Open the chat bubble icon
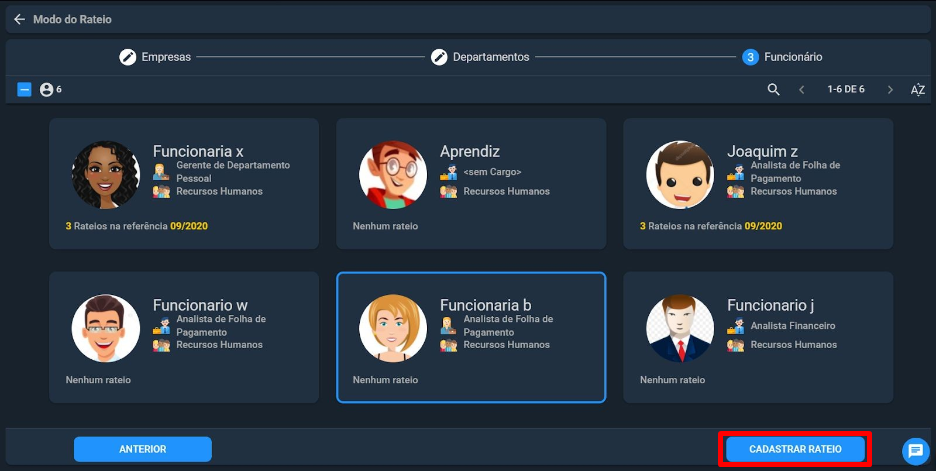Screen dimensions: 936x472 click(915, 451)
